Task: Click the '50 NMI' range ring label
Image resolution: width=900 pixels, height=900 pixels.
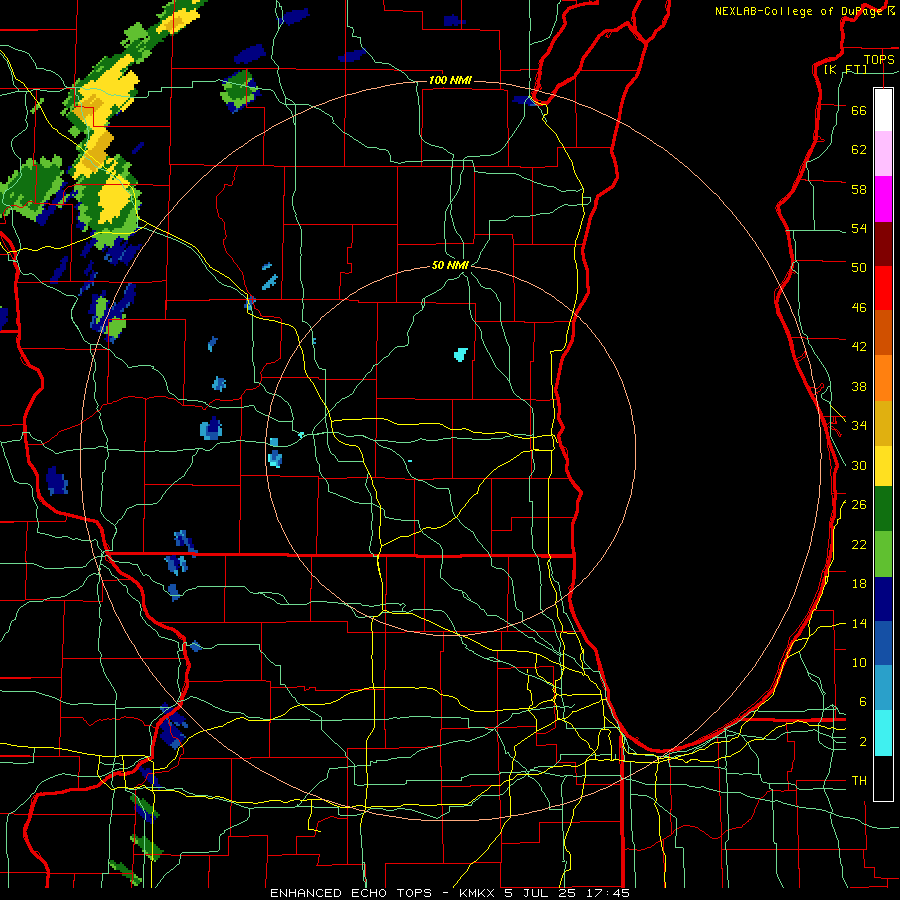Action: [450, 265]
